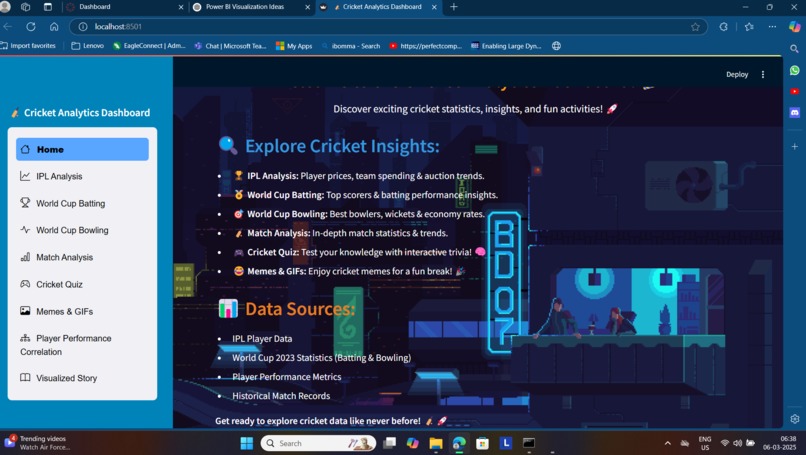Open Cricket Quiz page
The height and width of the screenshot is (455, 806).
(x=82, y=284)
